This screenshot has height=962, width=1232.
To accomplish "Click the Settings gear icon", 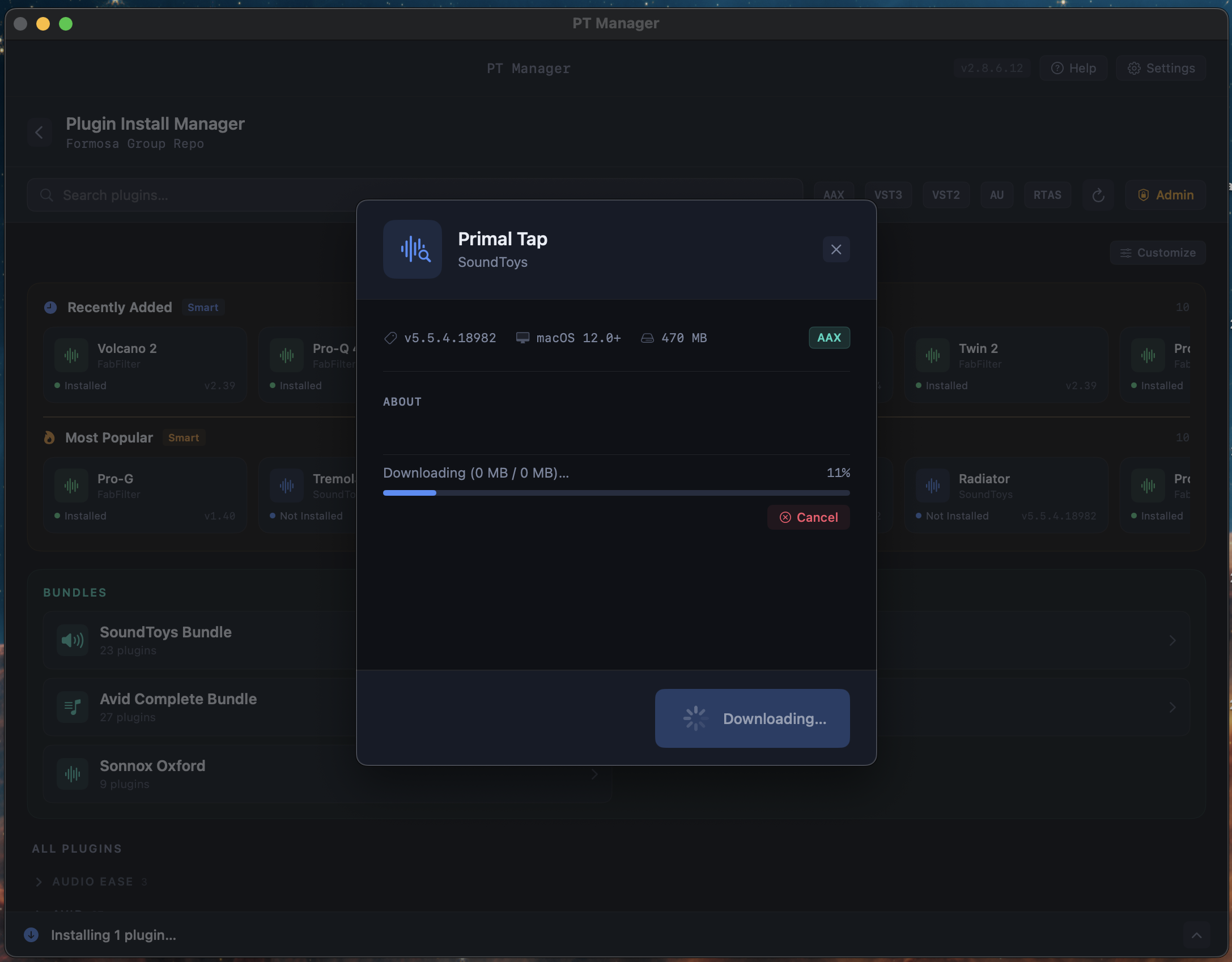I will (1134, 68).
